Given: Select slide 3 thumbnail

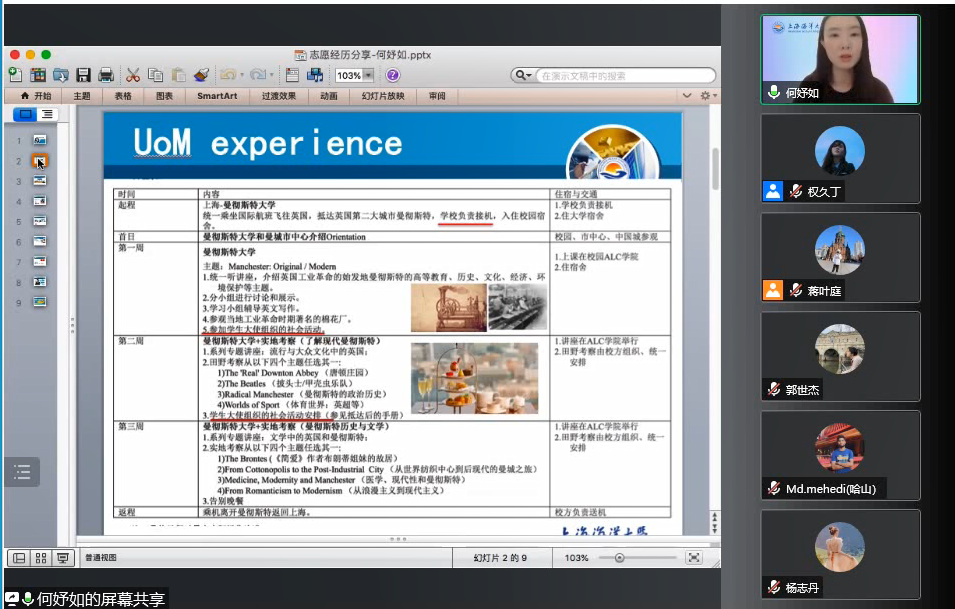Looking at the screenshot, I should 40,181.
